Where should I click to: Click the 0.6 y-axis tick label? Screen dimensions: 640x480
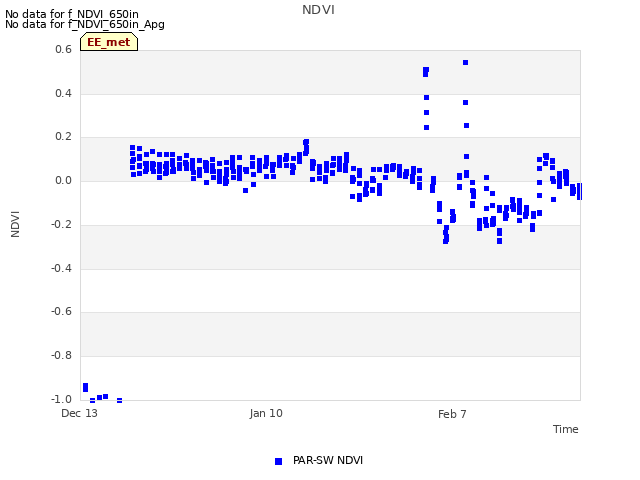click(63, 49)
